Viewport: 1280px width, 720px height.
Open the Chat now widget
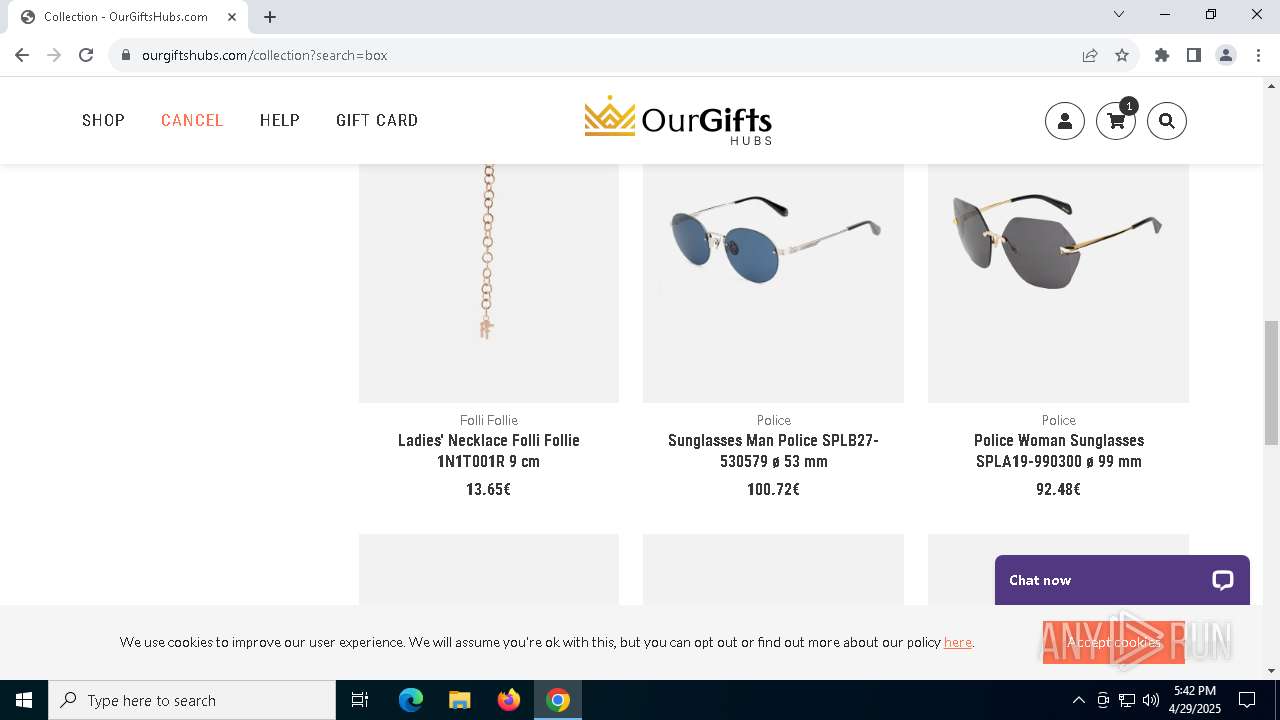1122,580
